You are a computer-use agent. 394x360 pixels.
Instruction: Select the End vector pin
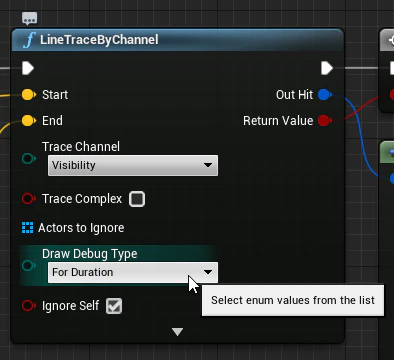pyautogui.click(x=29, y=120)
